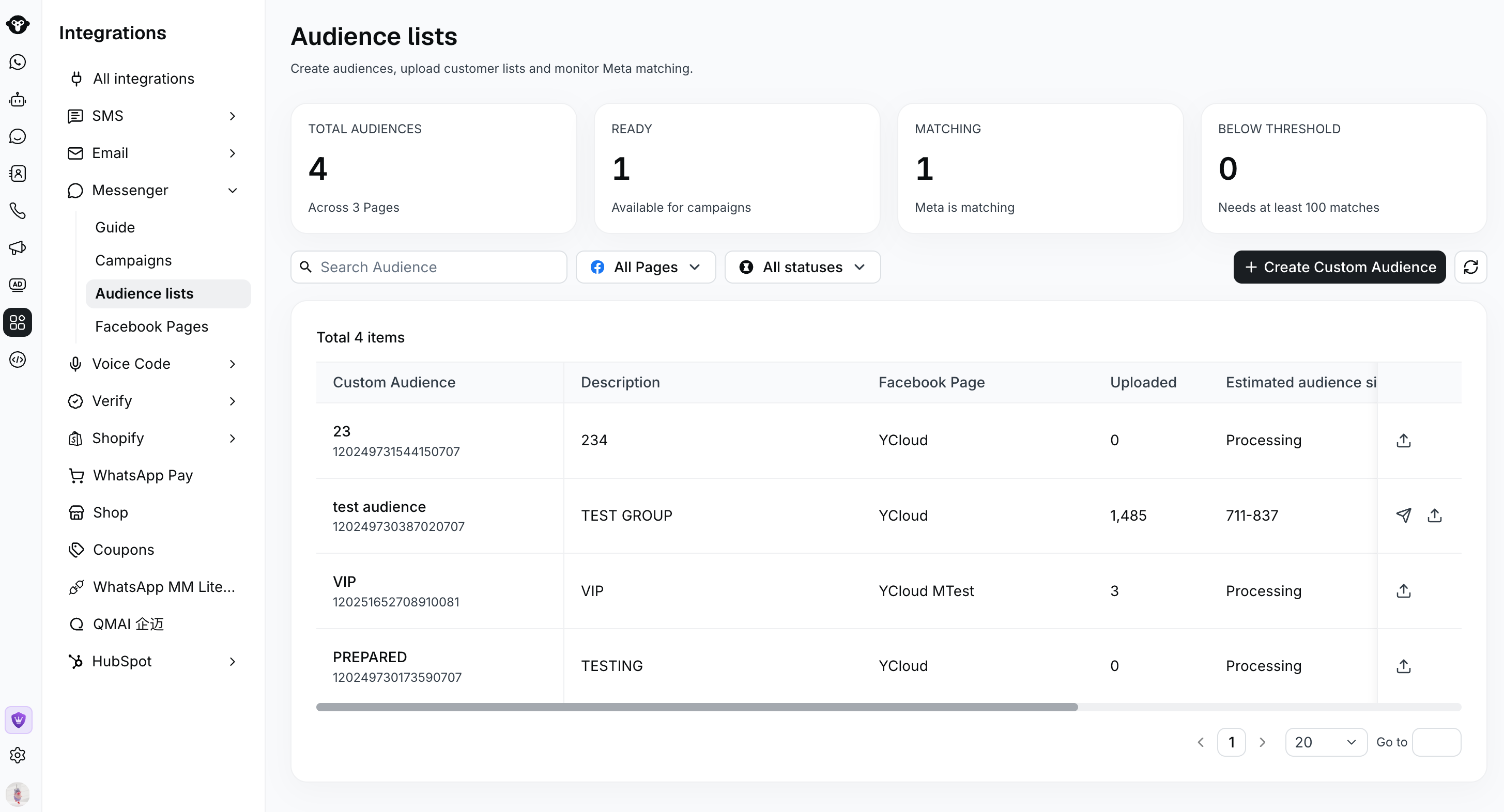This screenshot has height=812, width=1504.
Task: Open Coupons in sidebar
Action: pyautogui.click(x=154, y=550)
